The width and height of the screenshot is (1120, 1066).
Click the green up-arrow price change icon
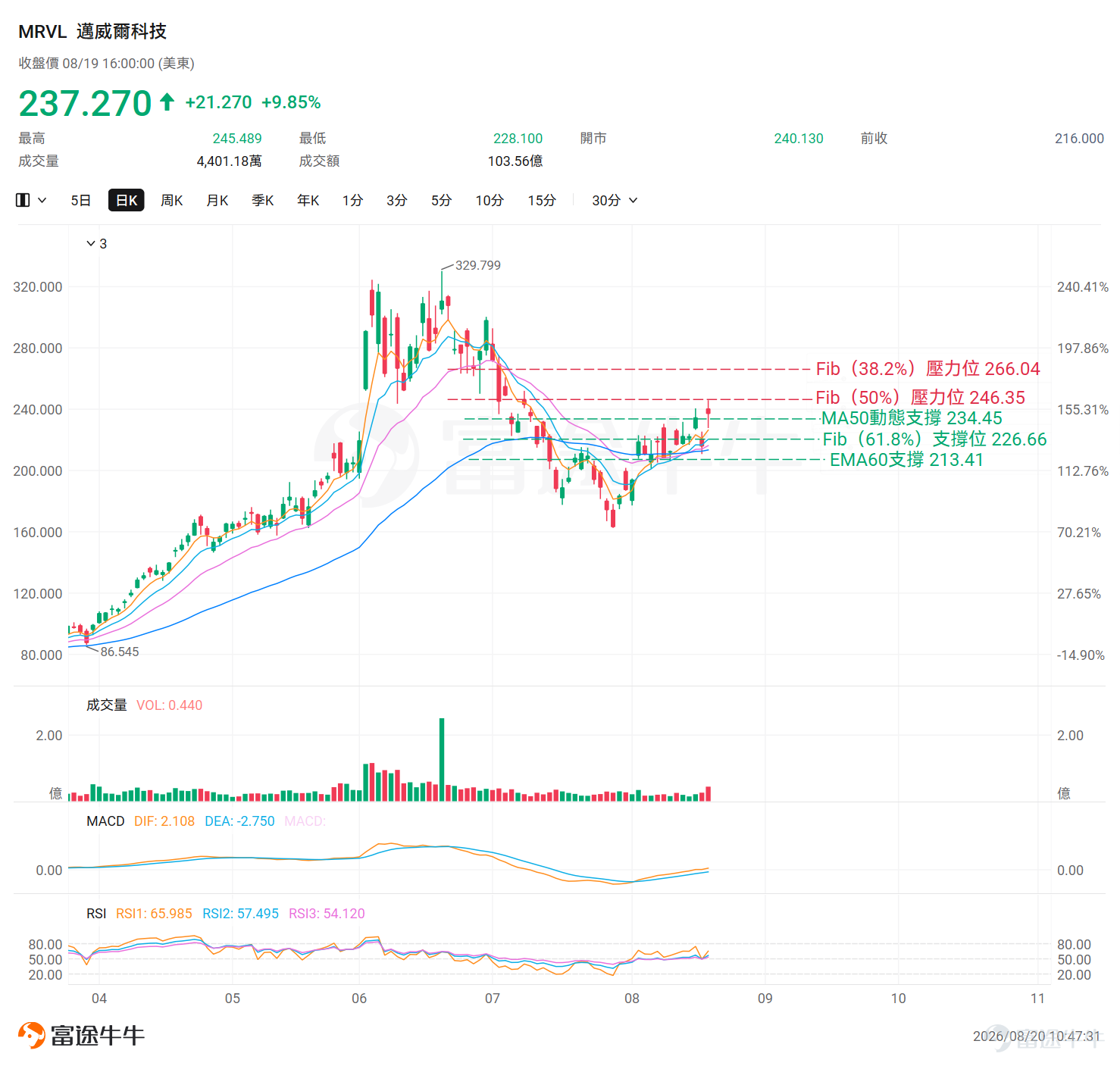click(x=167, y=102)
